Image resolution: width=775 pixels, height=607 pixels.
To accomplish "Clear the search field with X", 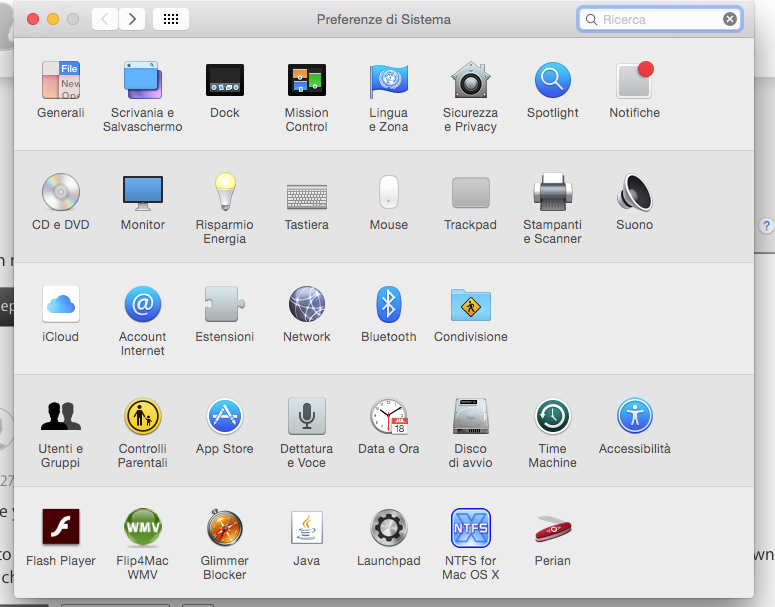I will [730, 19].
